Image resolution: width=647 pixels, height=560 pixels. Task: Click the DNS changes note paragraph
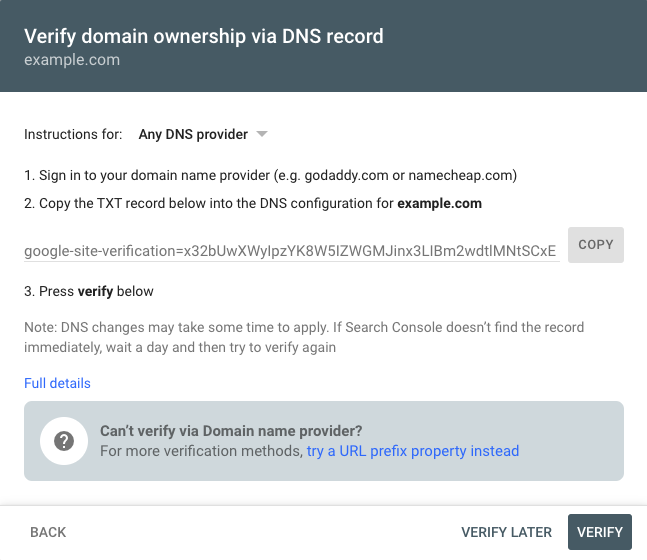click(304, 337)
